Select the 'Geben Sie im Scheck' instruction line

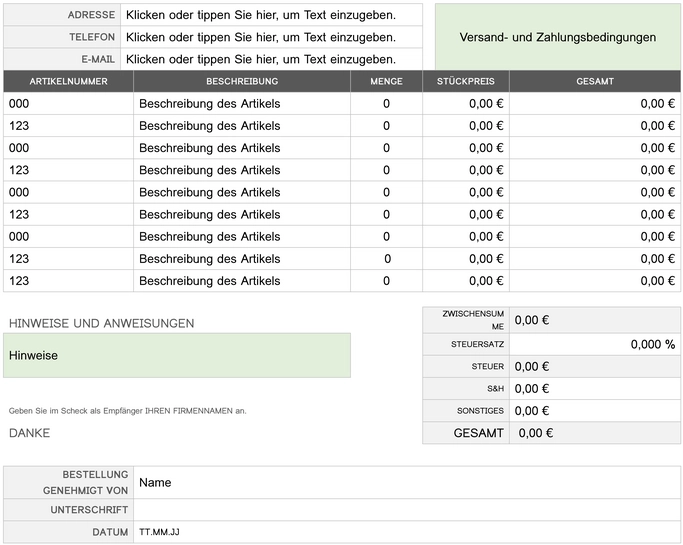pos(128,411)
